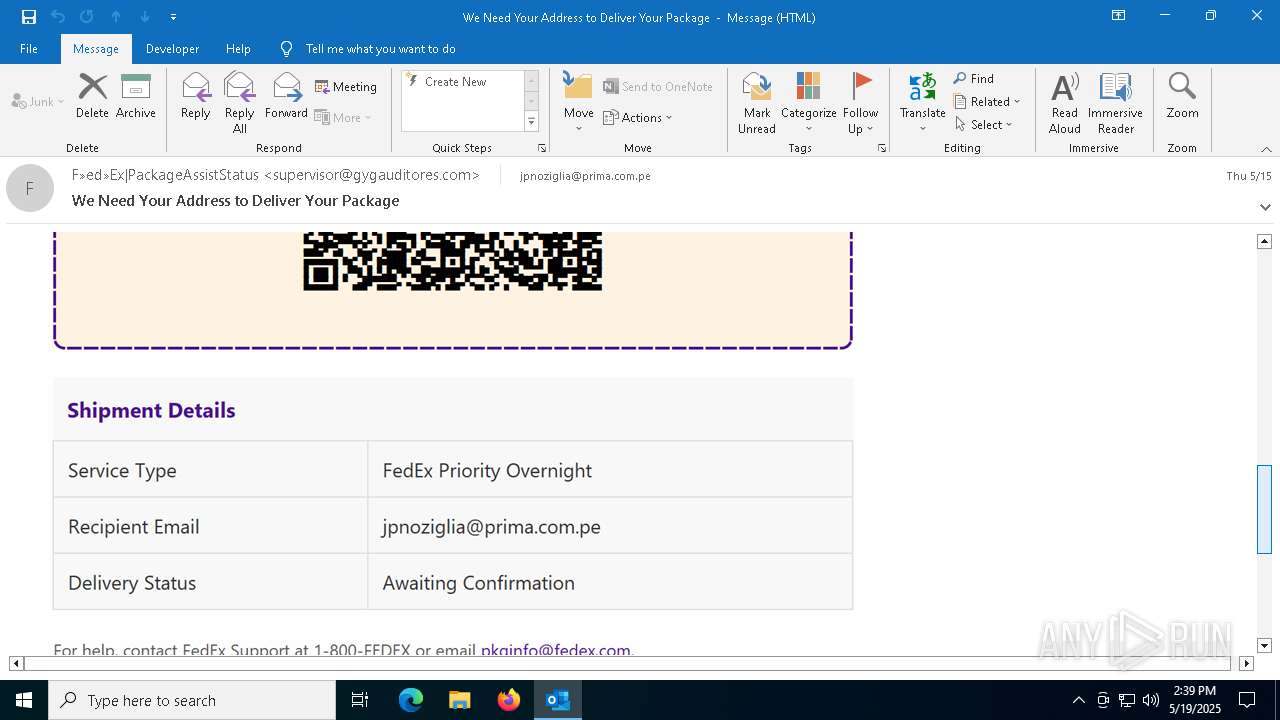This screenshot has width=1280, height=720.
Task: Open the Related dropdown
Action: (x=987, y=102)
